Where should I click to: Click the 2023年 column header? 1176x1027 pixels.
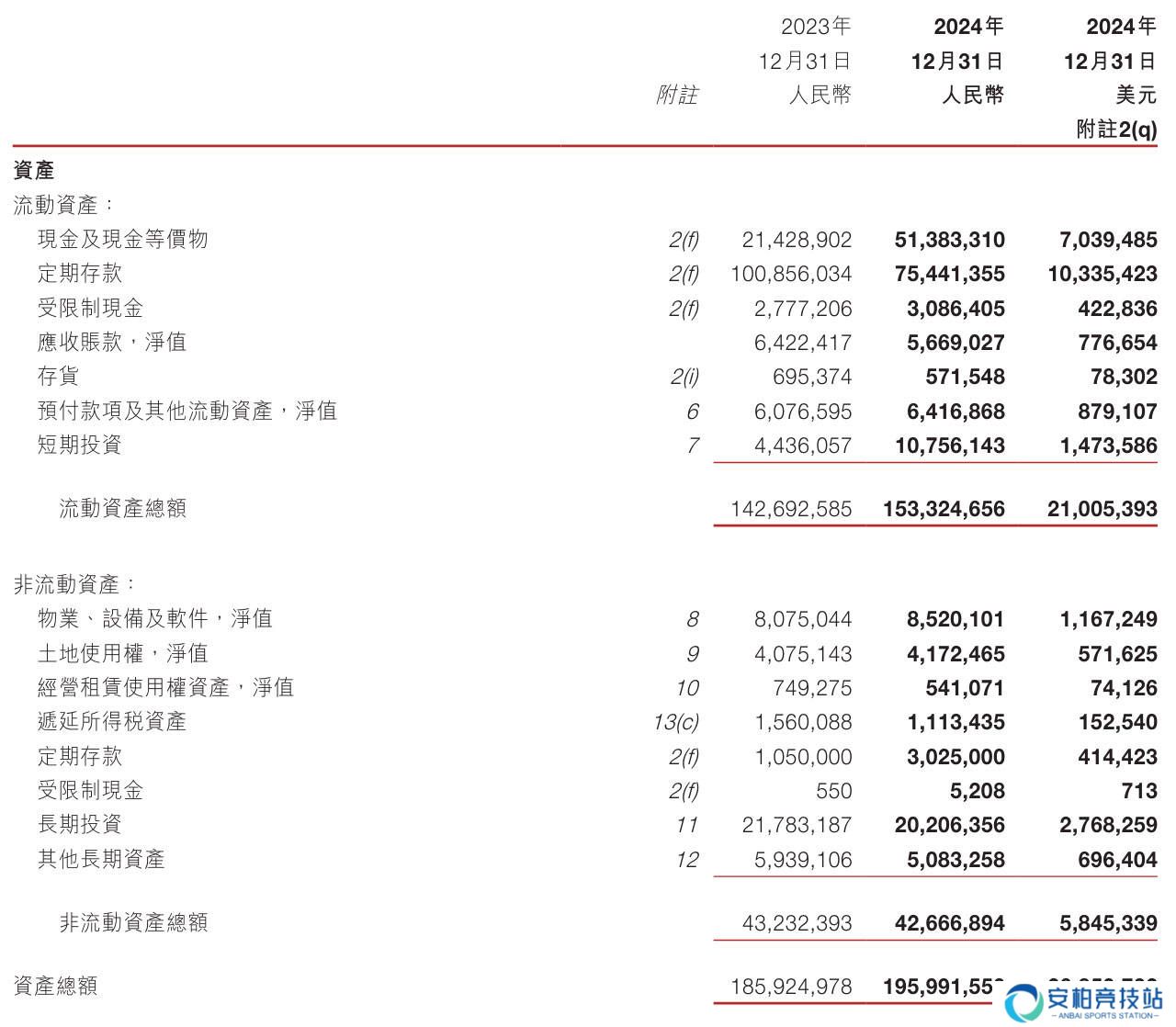816,28
